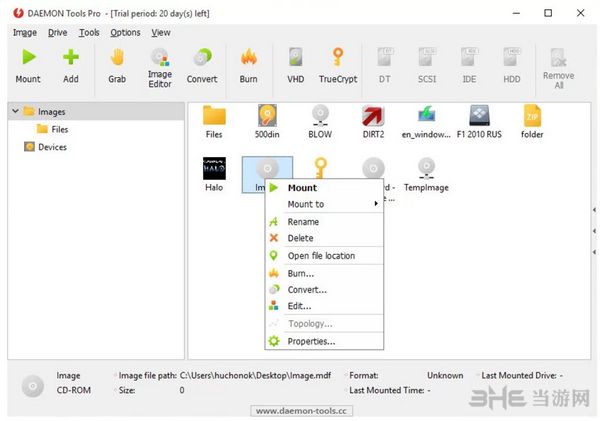Open the TrueCrypt tool

click(338, 67)
